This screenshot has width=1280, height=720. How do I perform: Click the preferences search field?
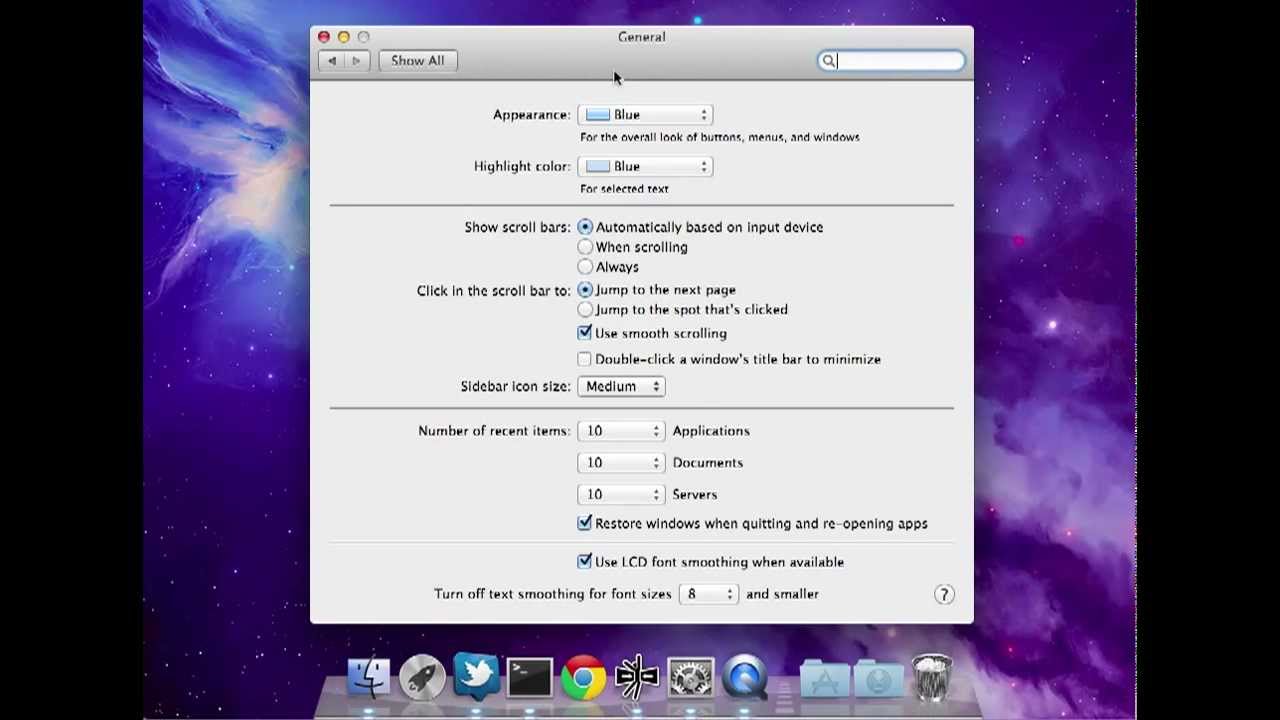(891, 61)
